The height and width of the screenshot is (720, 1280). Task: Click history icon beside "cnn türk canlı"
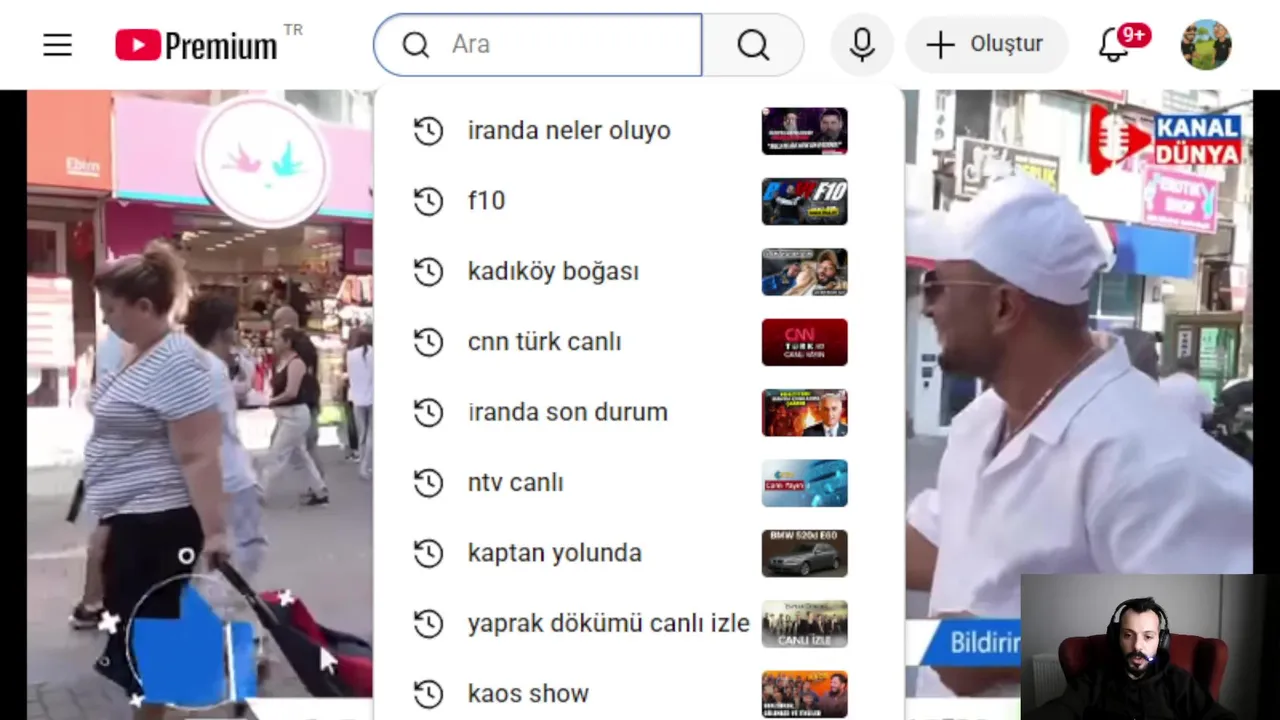point(428,342)
